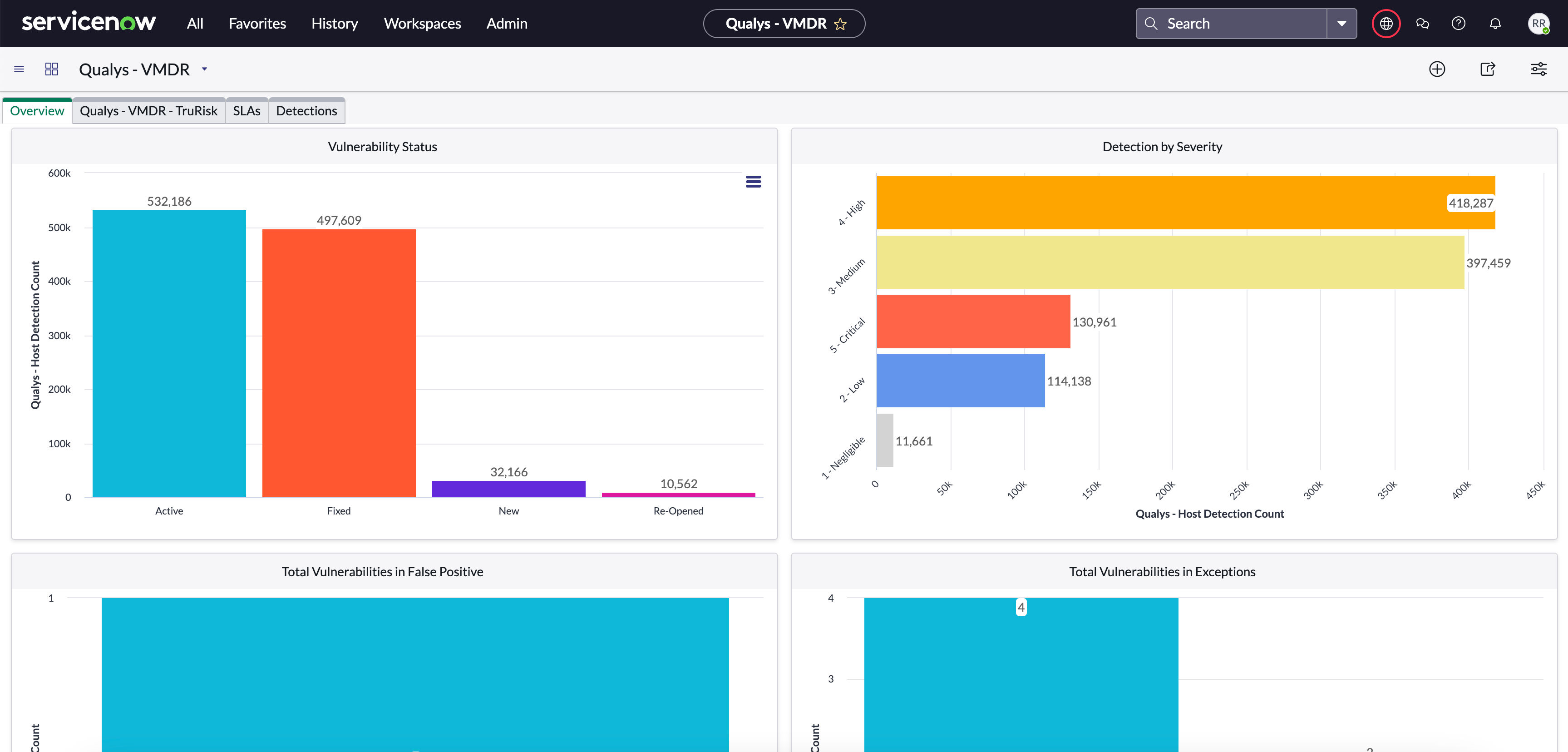Click the Re-Opened x-axis label
The image size is (1568, 752).
click(x=678, y=511)
